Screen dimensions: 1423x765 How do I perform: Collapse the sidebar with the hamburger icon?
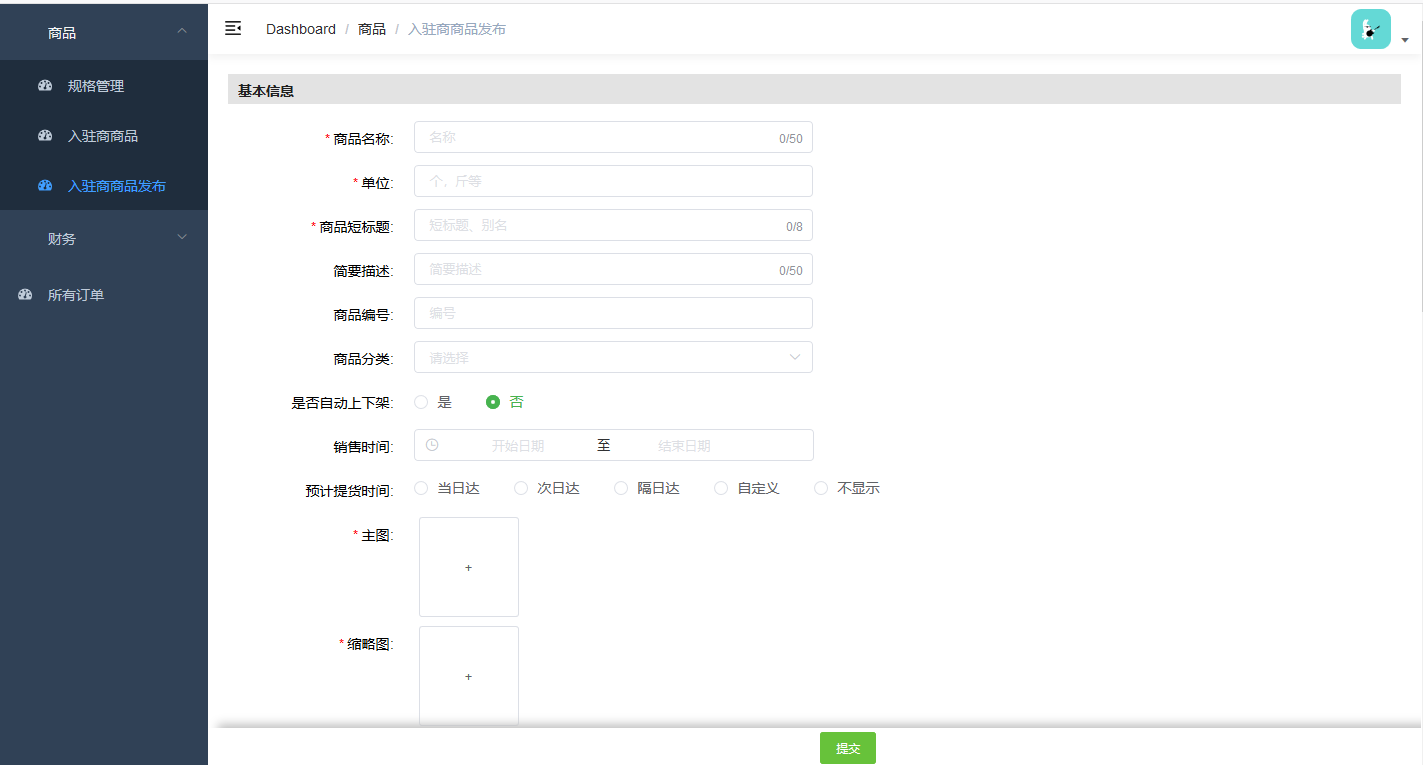point(232,28)
